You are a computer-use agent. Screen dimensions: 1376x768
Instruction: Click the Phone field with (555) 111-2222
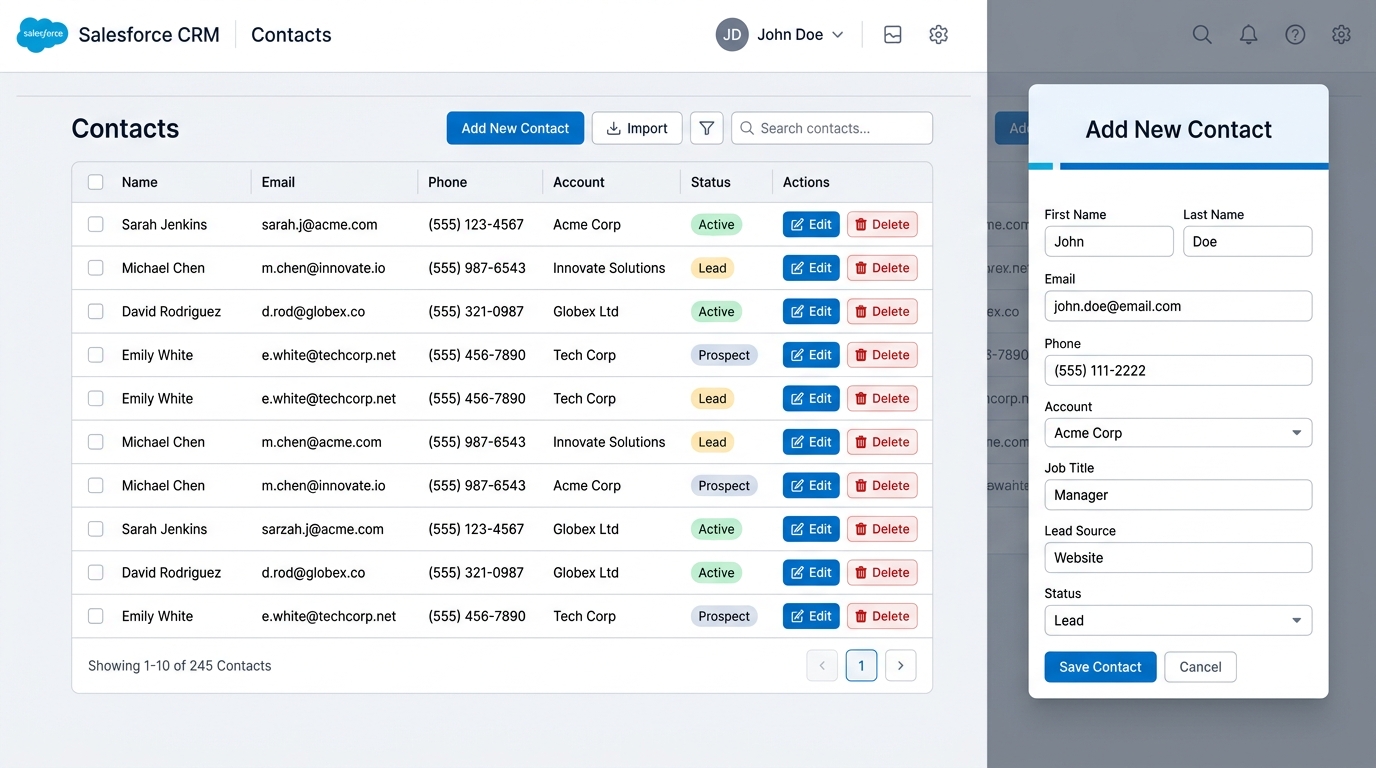click(1178, 370)
